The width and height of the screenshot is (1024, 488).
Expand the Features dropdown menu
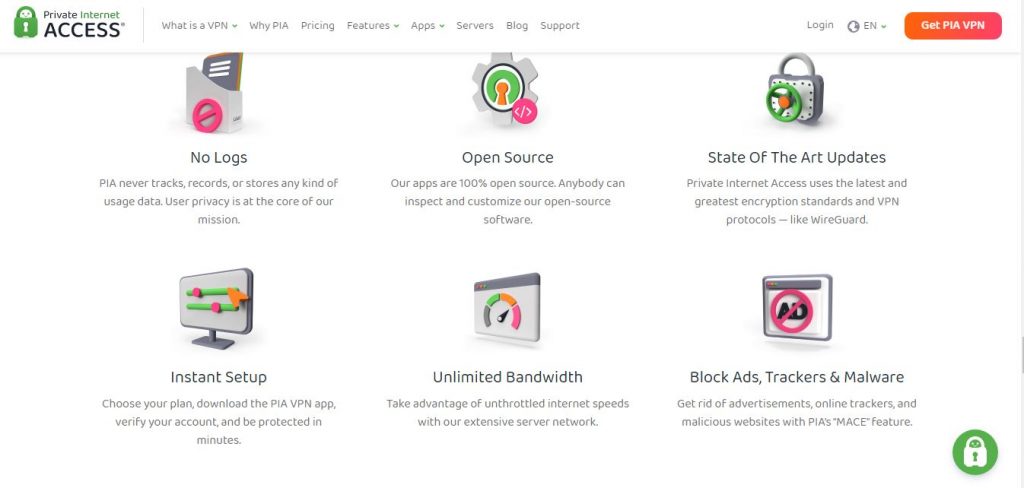372,26
